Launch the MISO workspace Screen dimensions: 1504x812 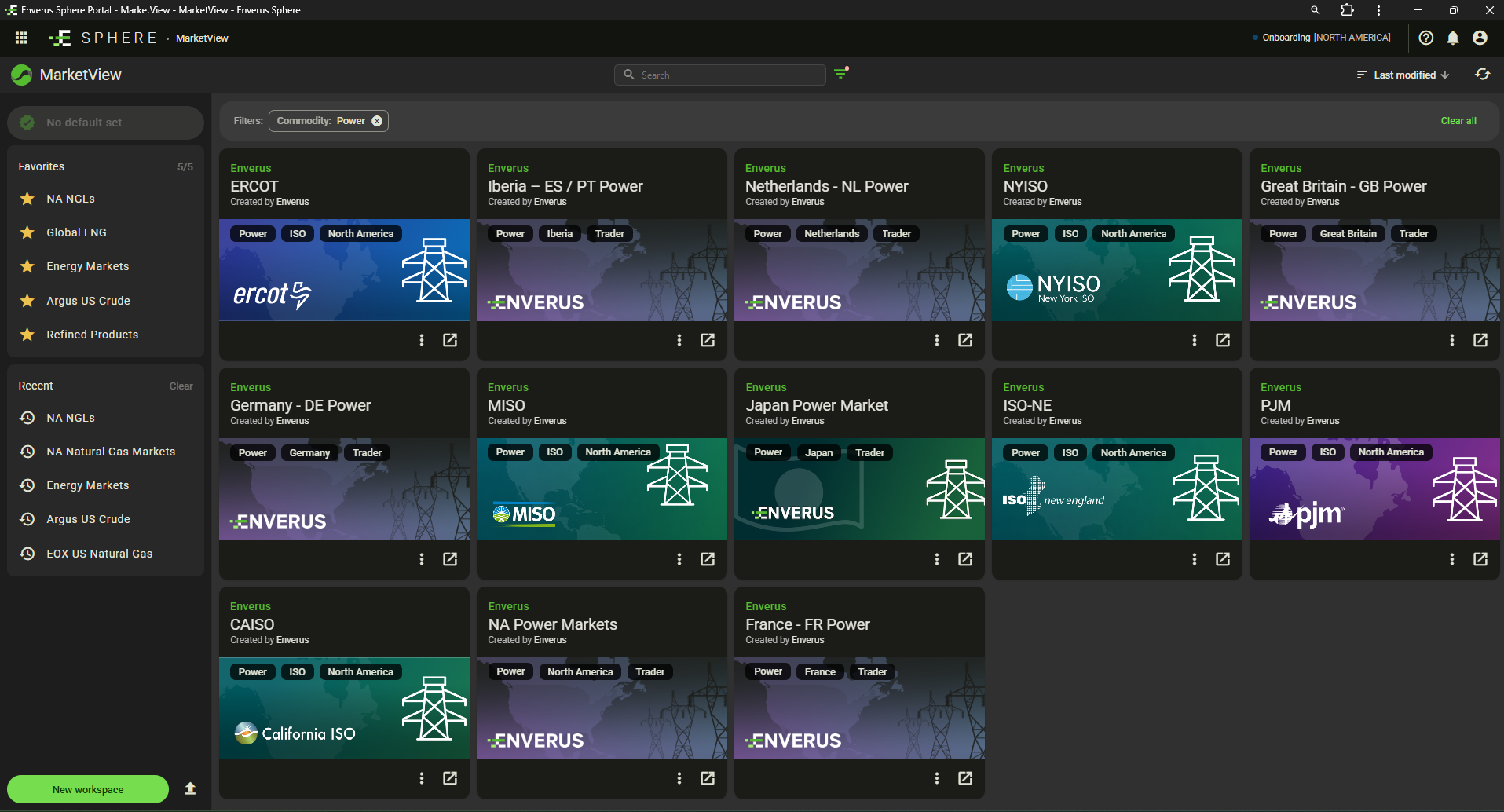[708, 559]
